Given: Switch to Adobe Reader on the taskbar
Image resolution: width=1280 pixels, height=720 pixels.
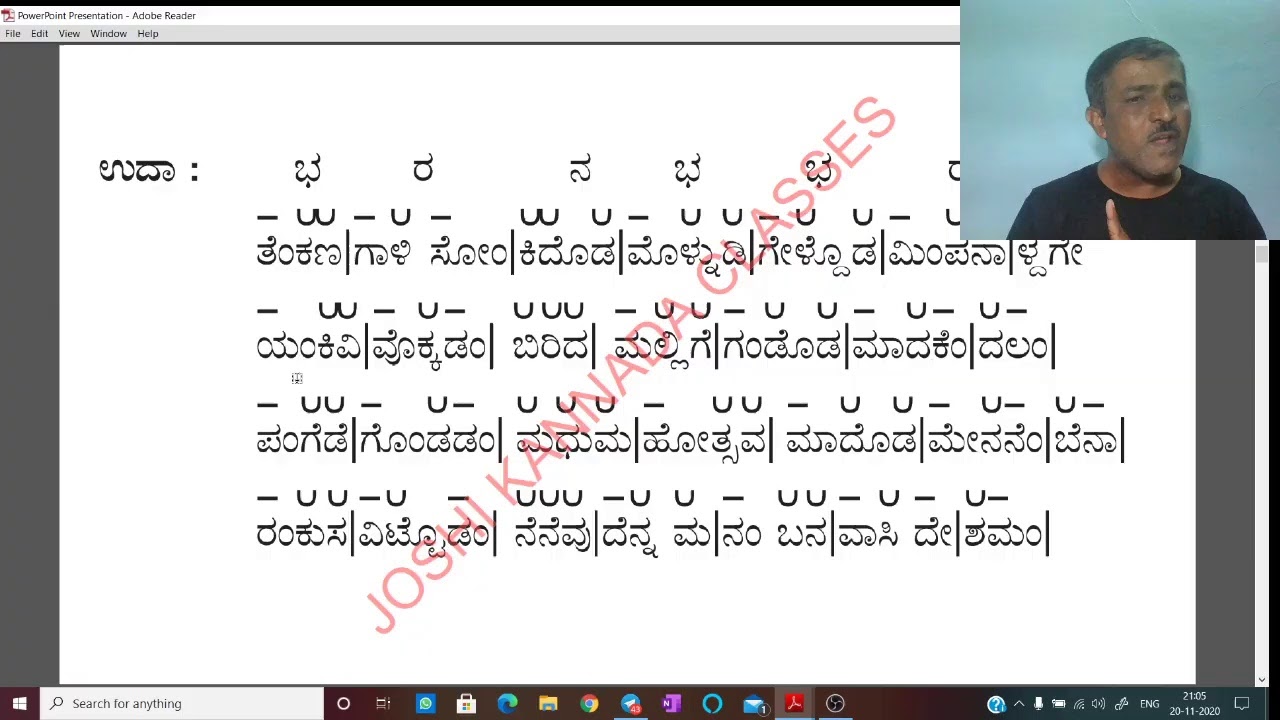Looking at the screenshot, I should tap(794, 703).
